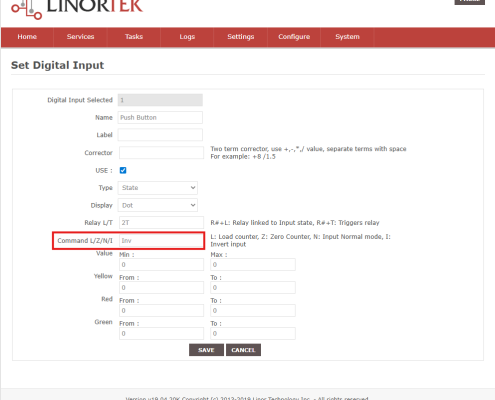This screenshot has height=400, width=495.
Task: Click the SAVE button
Action: 206,350
